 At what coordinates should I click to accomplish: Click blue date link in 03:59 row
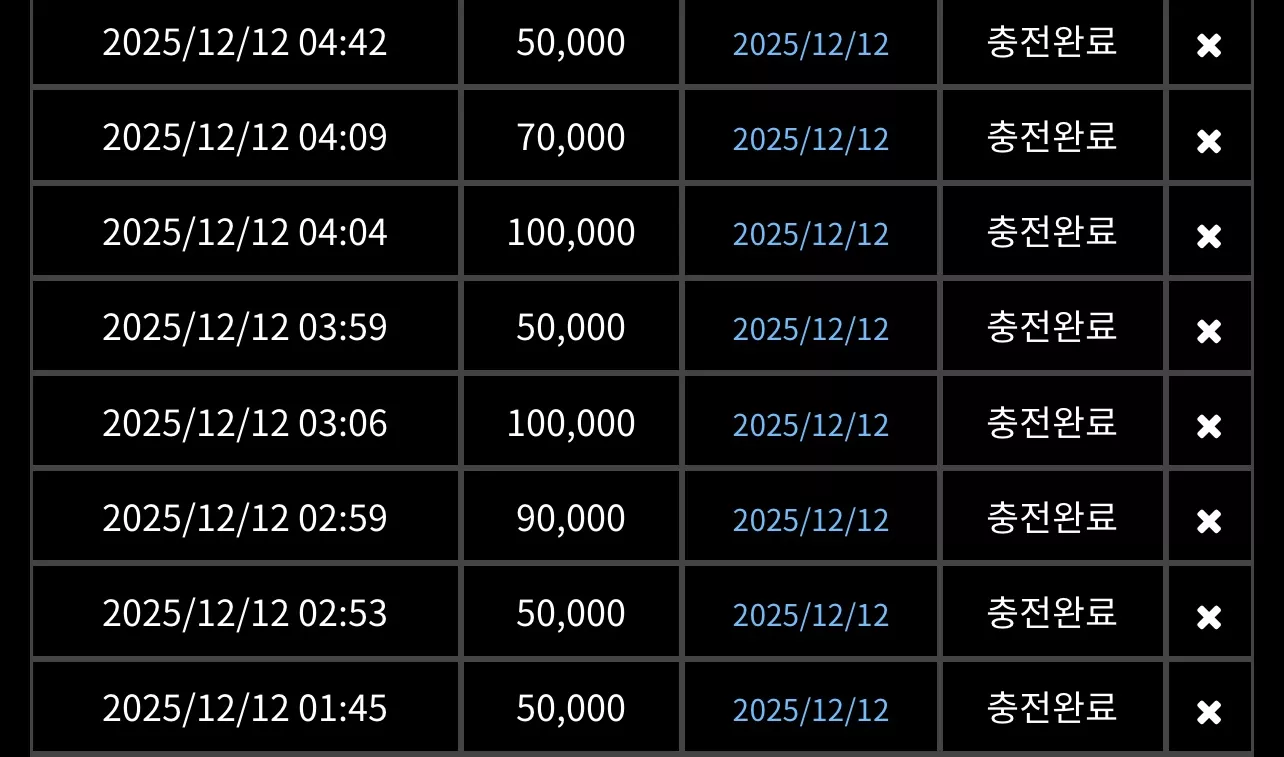click(811, 329)
